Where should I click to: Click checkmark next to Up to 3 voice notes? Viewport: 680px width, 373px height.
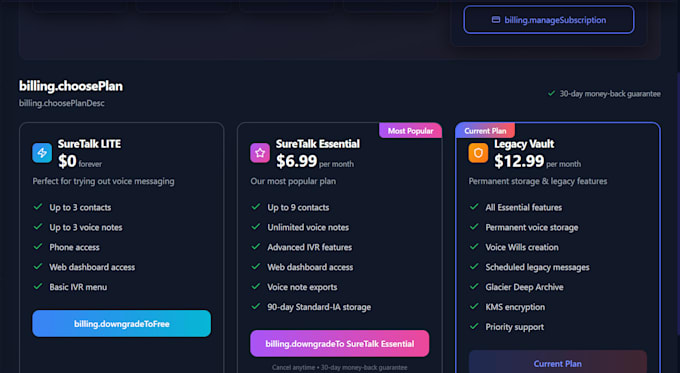tap(38, 226)
